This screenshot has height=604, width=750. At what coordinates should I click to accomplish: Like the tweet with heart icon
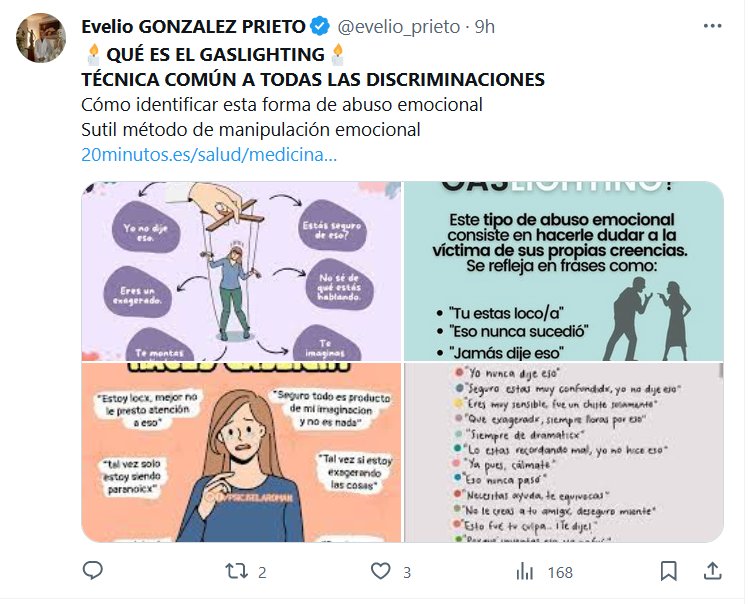click(x=381, y=571)
